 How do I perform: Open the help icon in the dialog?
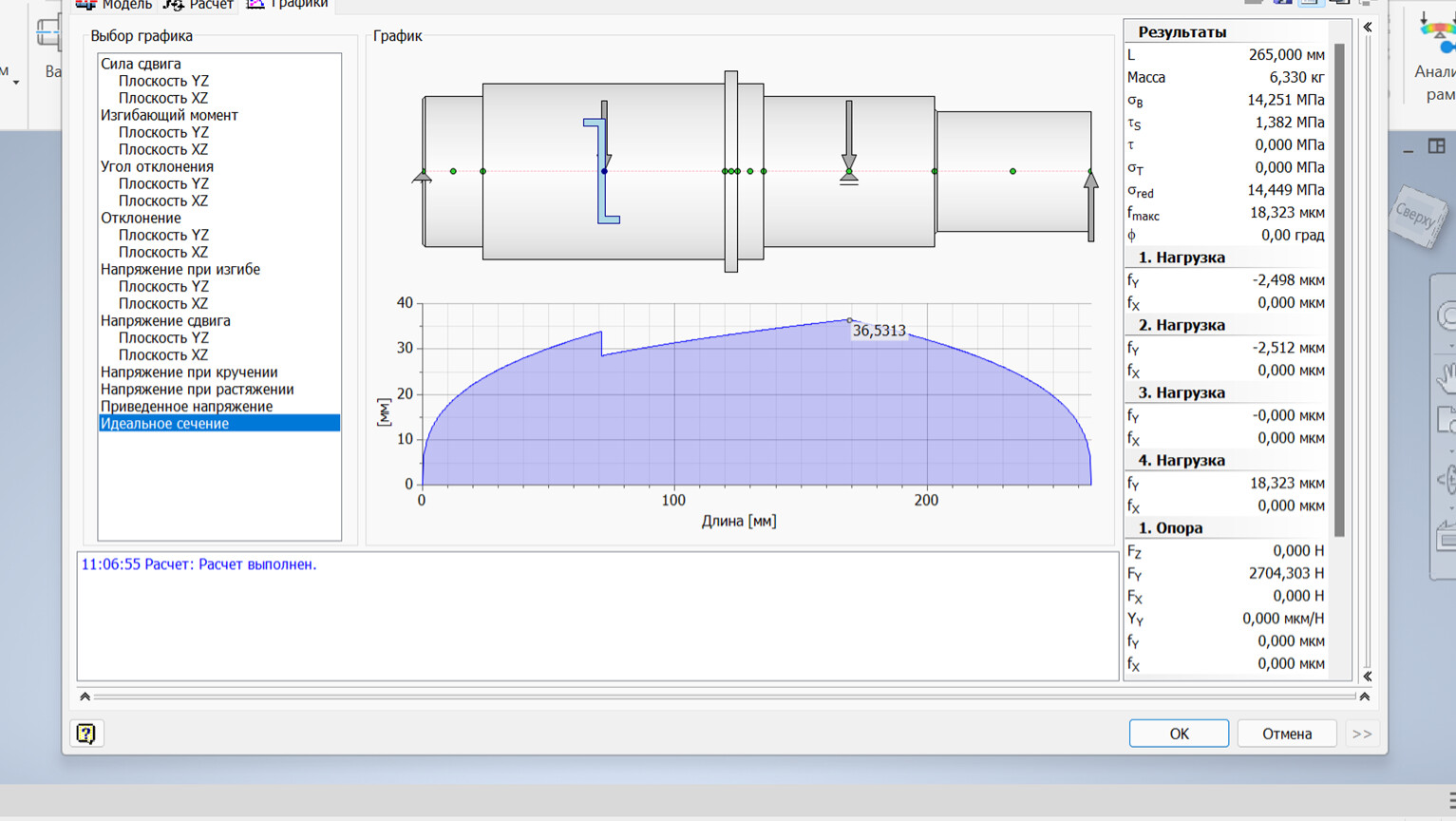85,734
